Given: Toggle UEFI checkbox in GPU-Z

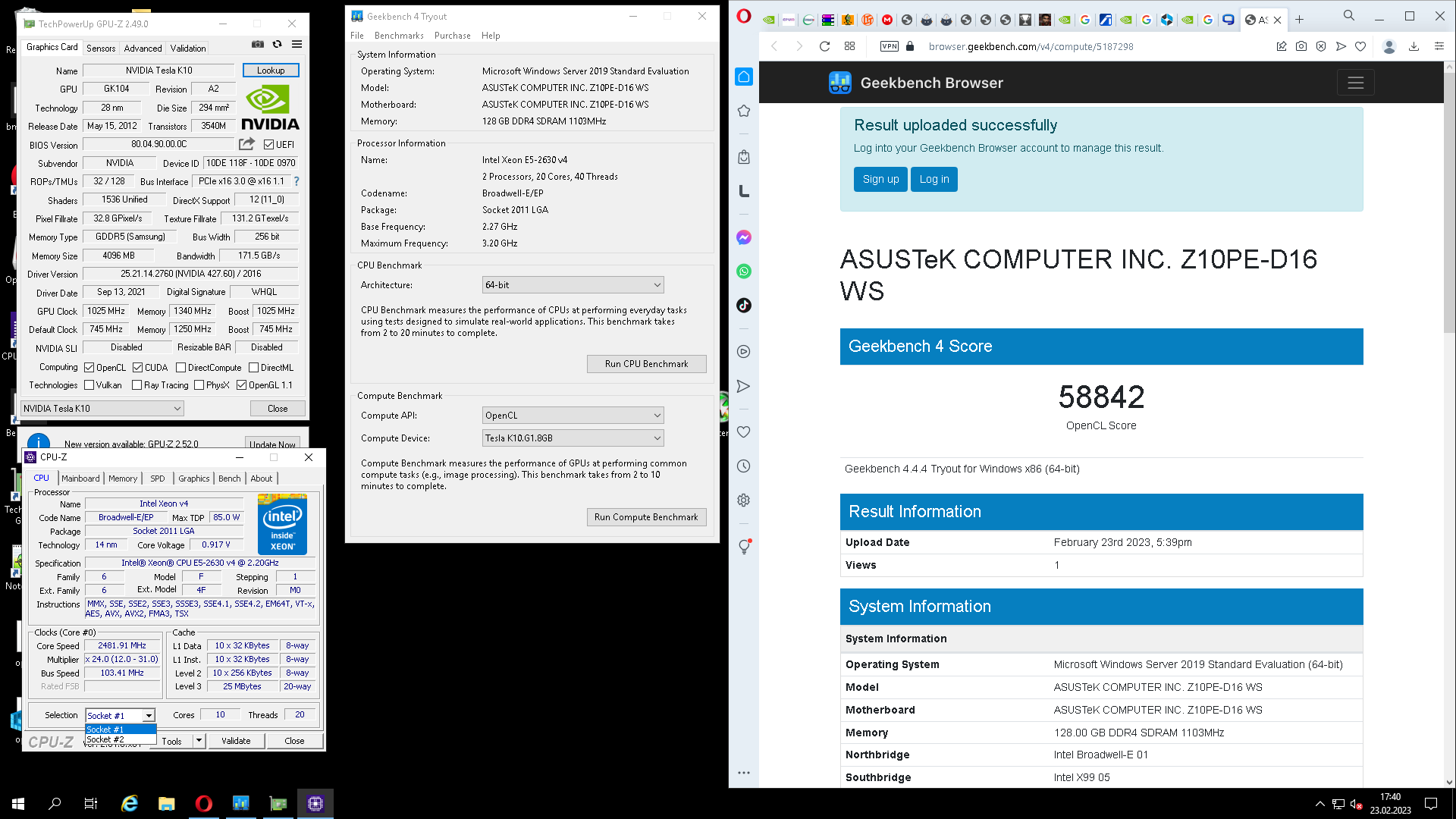Looking at the screenshot, I should (268, 145).
